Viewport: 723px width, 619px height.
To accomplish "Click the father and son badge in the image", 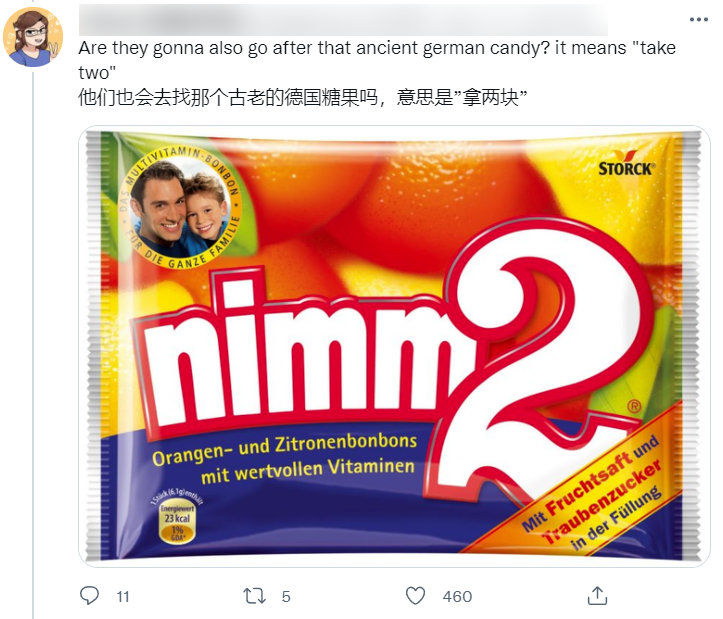I will point(180,208).
